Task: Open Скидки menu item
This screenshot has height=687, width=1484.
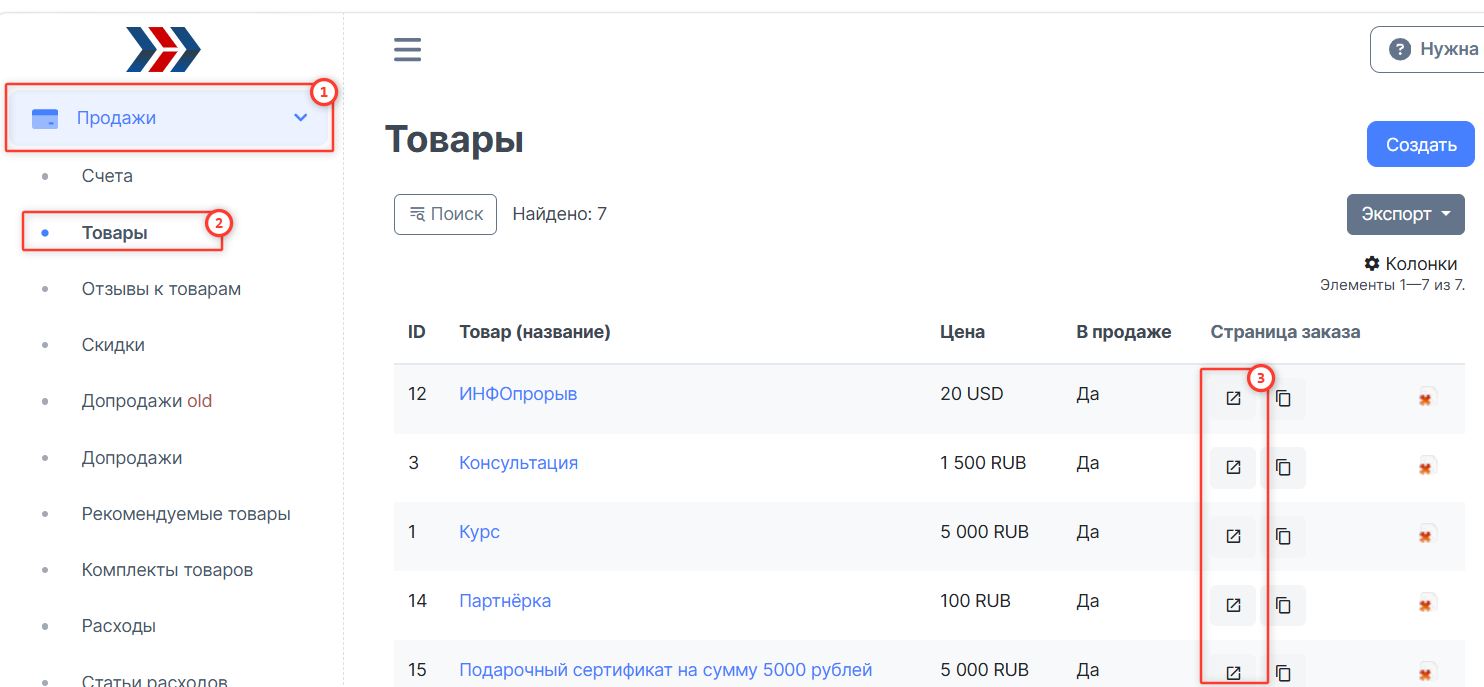Action: click(x=113, y=345)
